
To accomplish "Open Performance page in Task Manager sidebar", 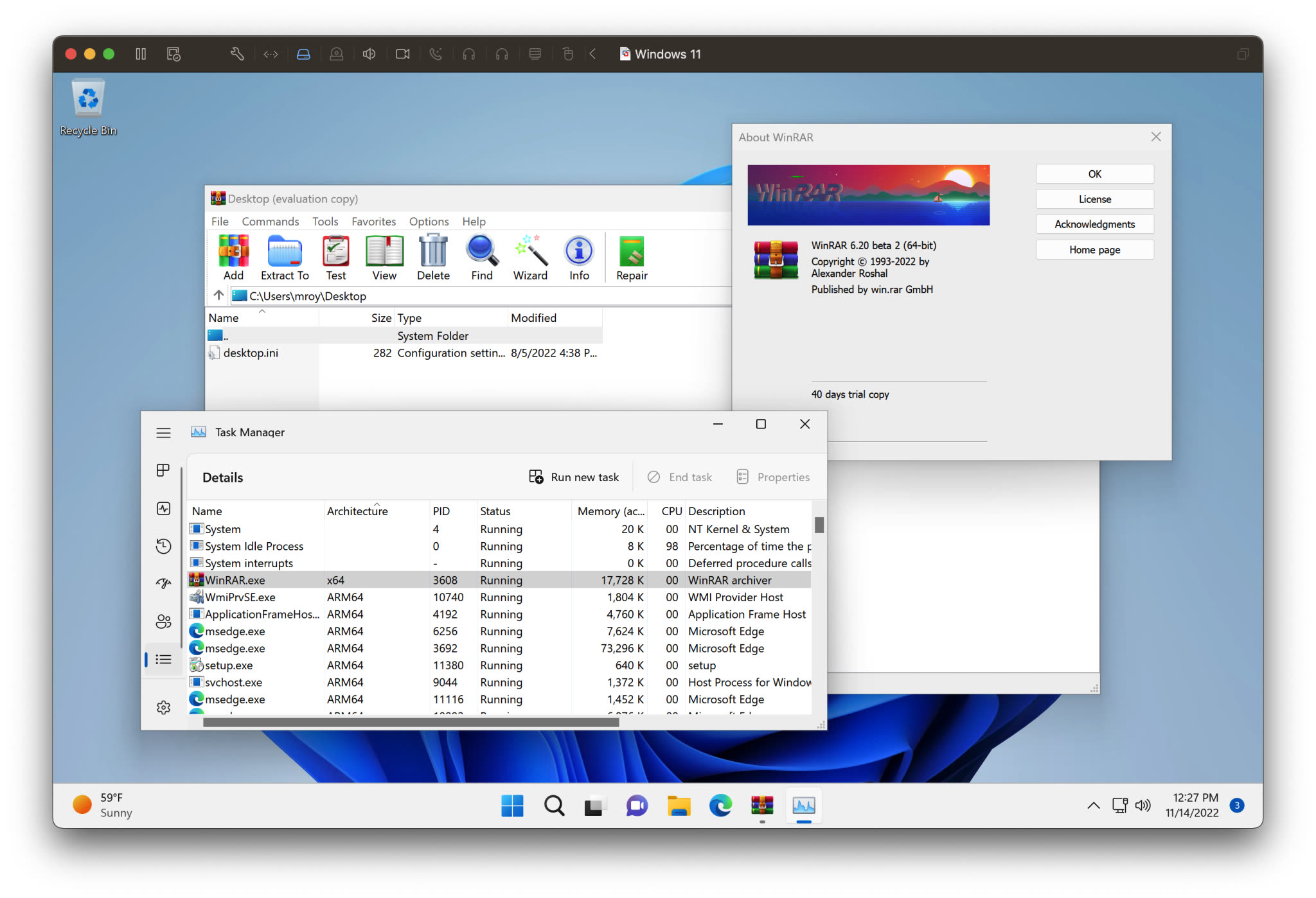I will coord(163,509).
